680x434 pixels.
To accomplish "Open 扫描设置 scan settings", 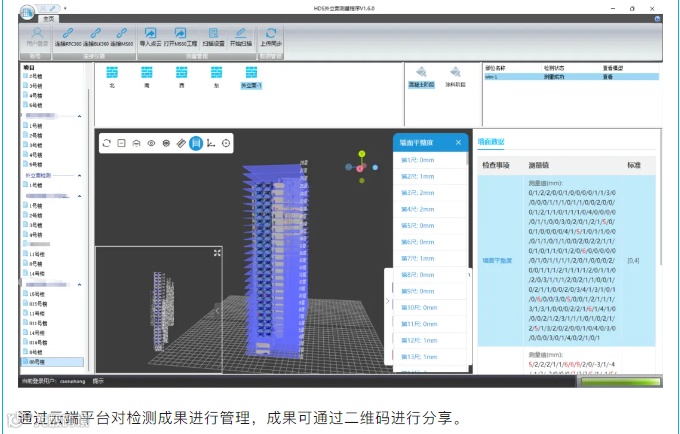I will [x=213, y=36].
